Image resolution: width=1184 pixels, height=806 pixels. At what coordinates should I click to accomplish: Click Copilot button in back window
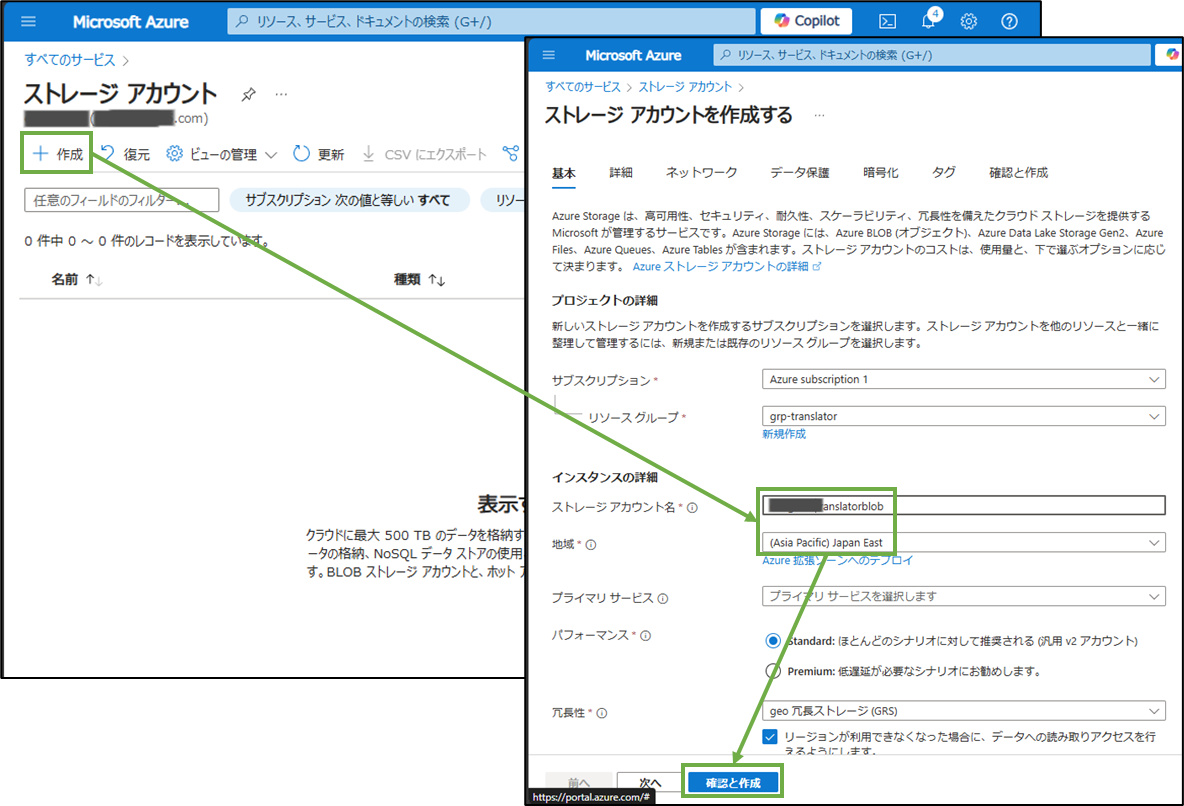tap(806, 21)
